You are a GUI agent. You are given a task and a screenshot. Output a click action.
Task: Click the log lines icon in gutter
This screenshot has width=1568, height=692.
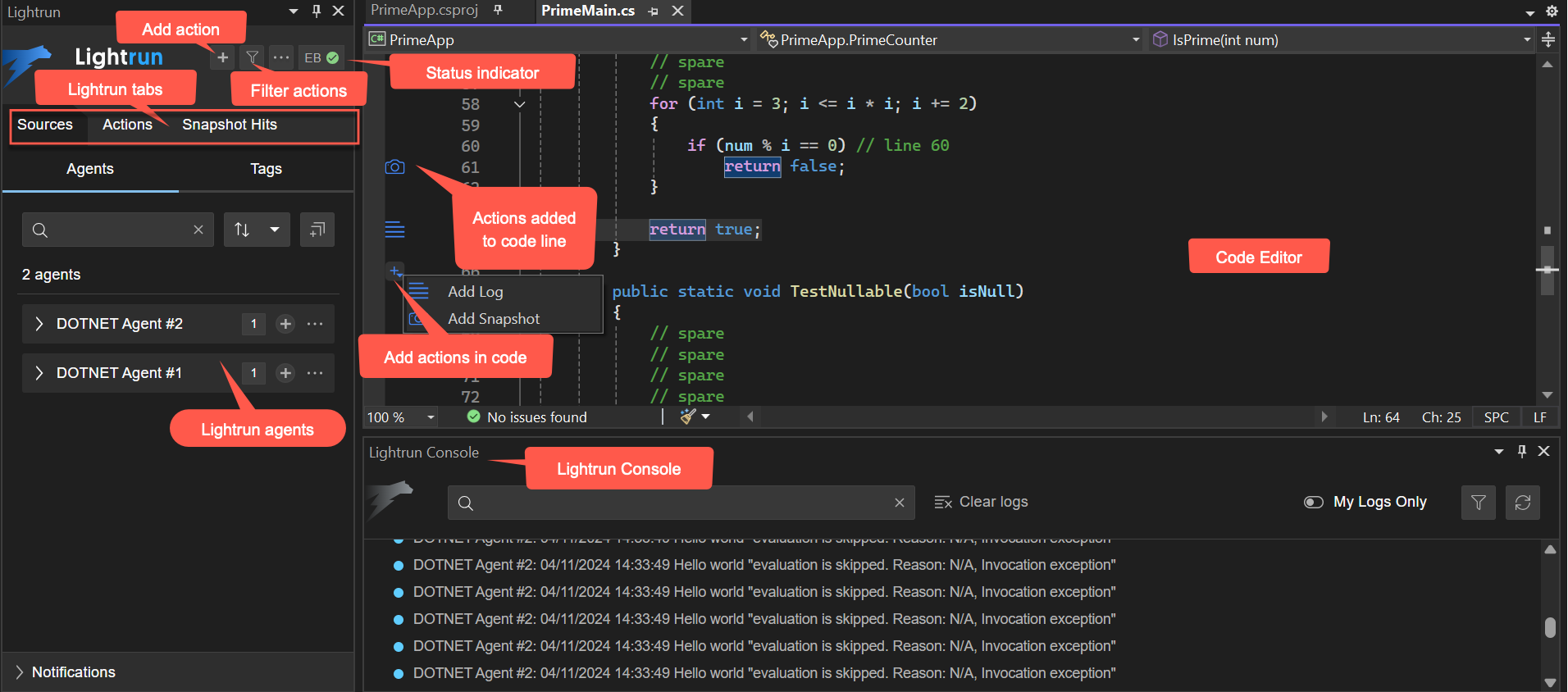(x=394, y=230)
